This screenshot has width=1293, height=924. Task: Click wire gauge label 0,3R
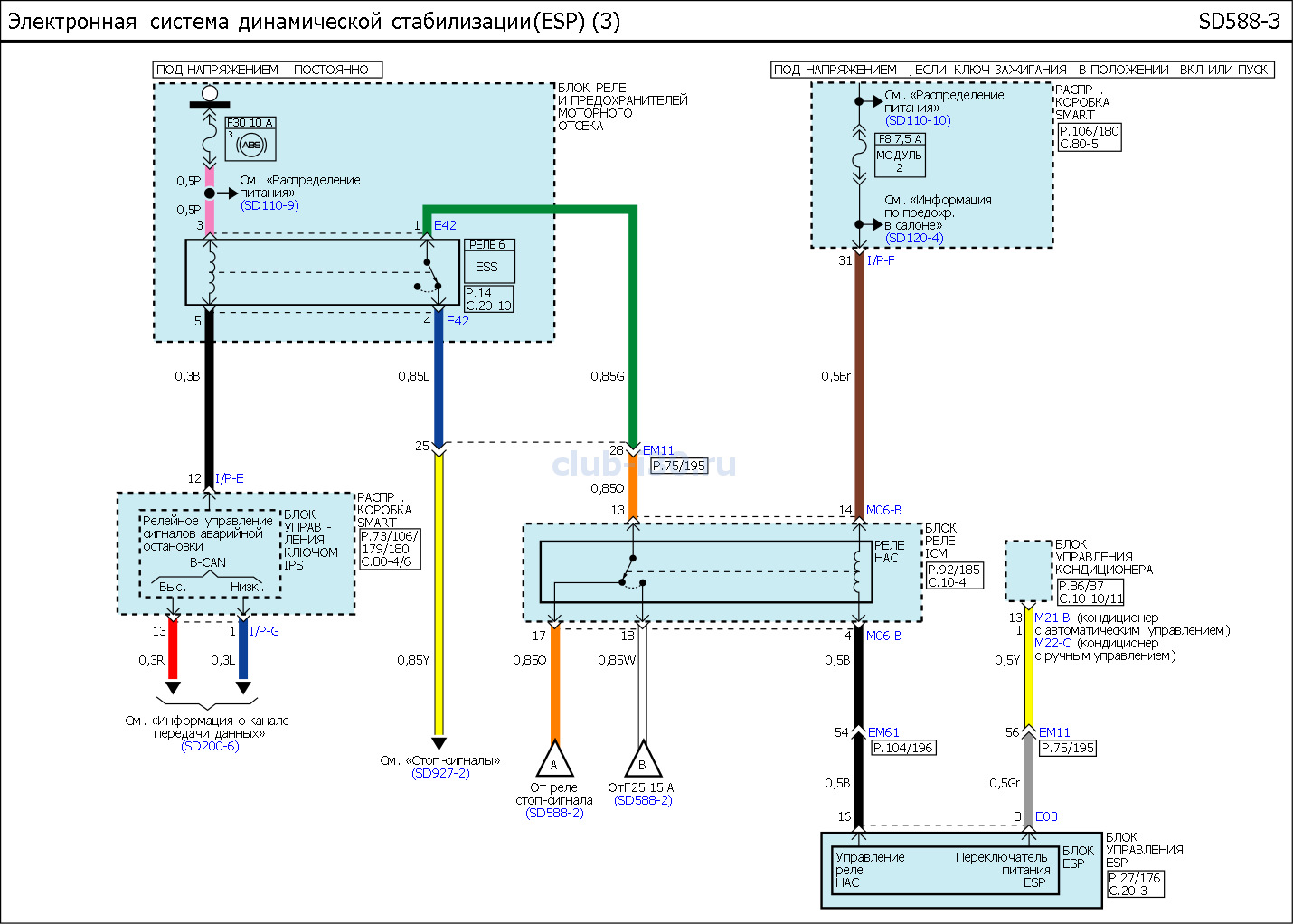[151, 660]
